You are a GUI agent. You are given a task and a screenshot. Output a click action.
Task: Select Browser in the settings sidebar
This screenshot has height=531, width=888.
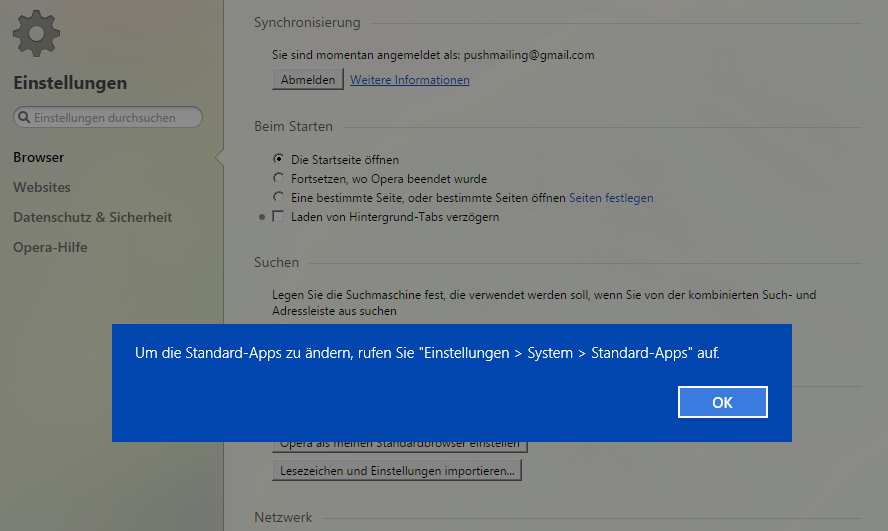point(39,157)
